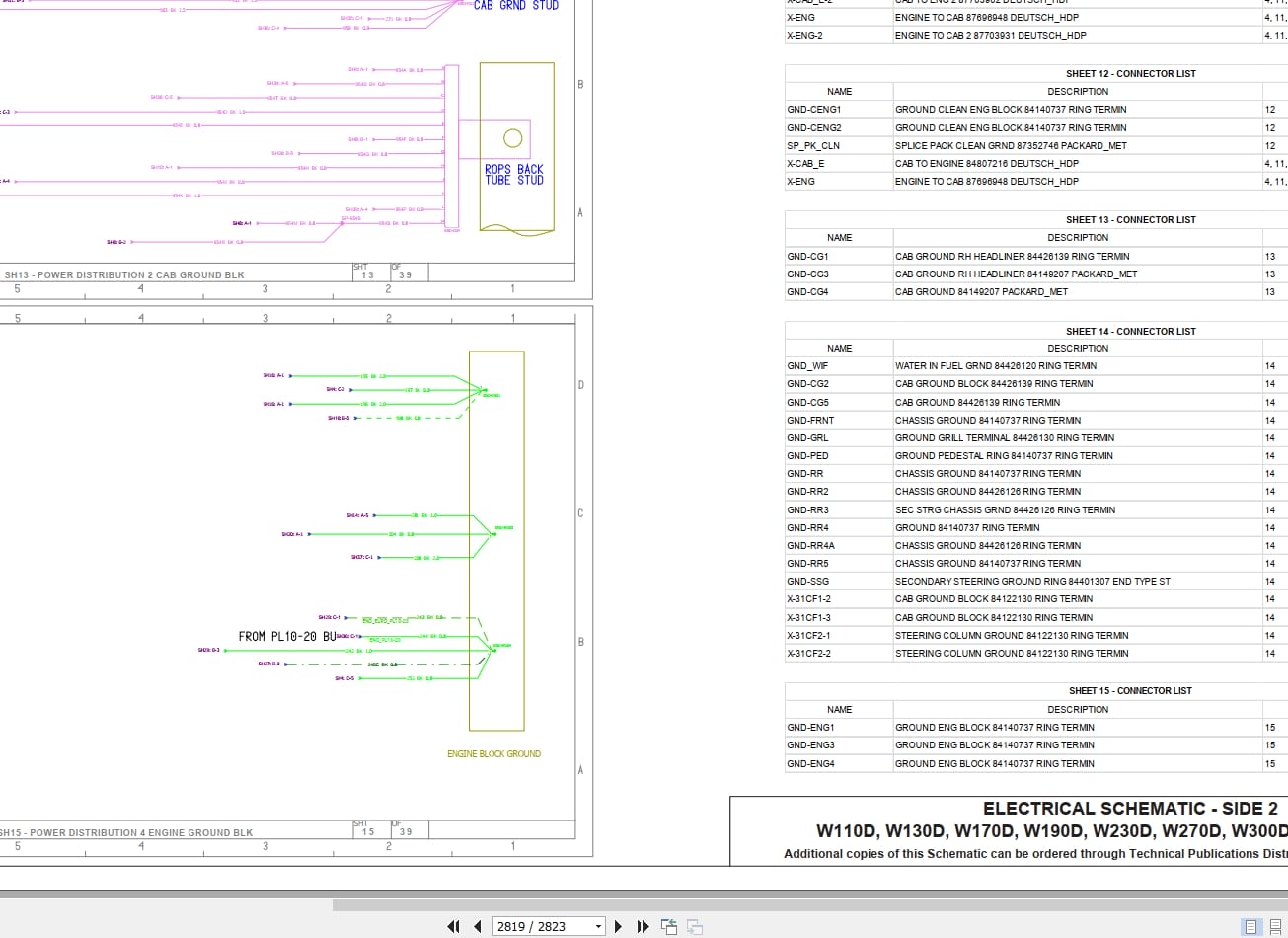
Task: Click the ELECTRICAL SCHEMATIC - SIDE 2 heading
Action: pyautogui.click(x=1130, y=808)
